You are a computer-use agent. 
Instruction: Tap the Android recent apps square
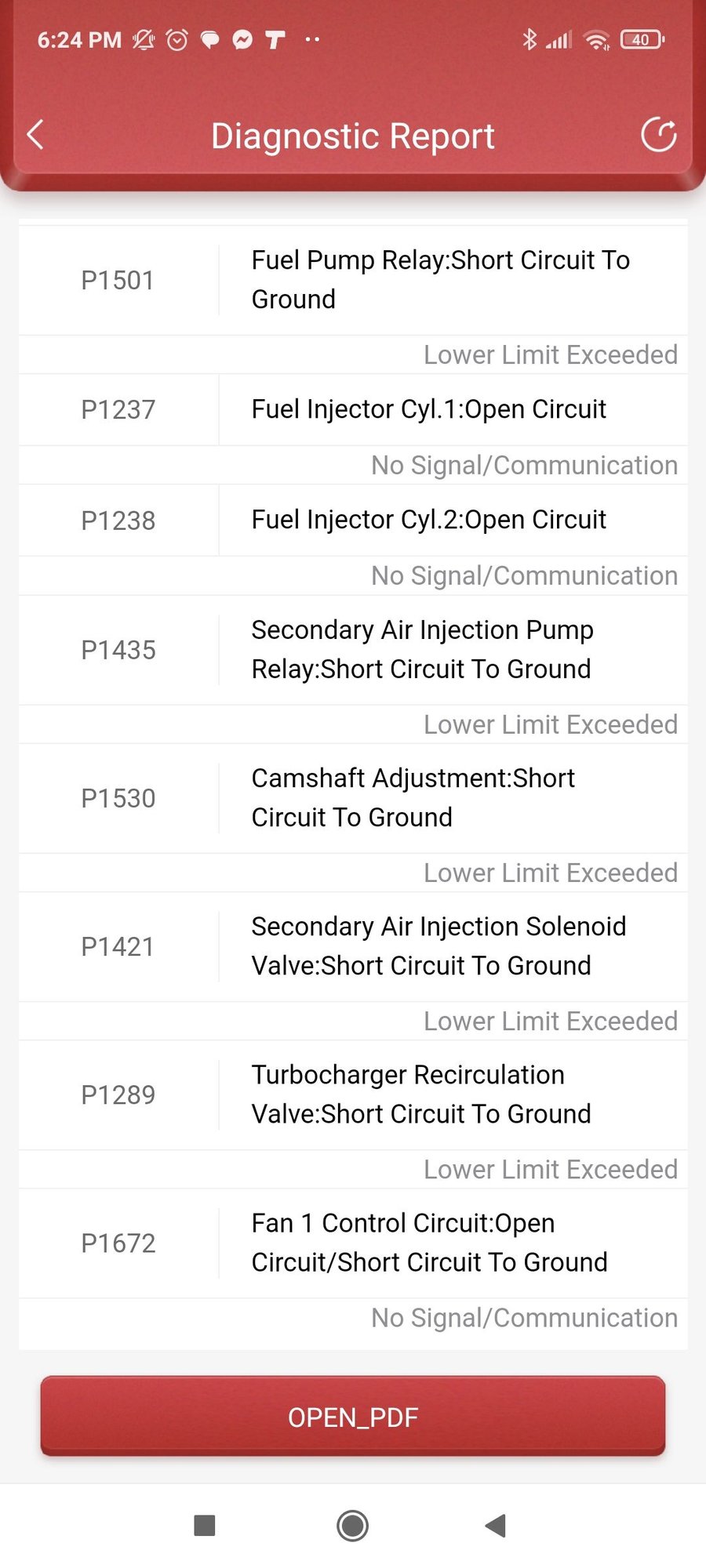point(205,1525)
